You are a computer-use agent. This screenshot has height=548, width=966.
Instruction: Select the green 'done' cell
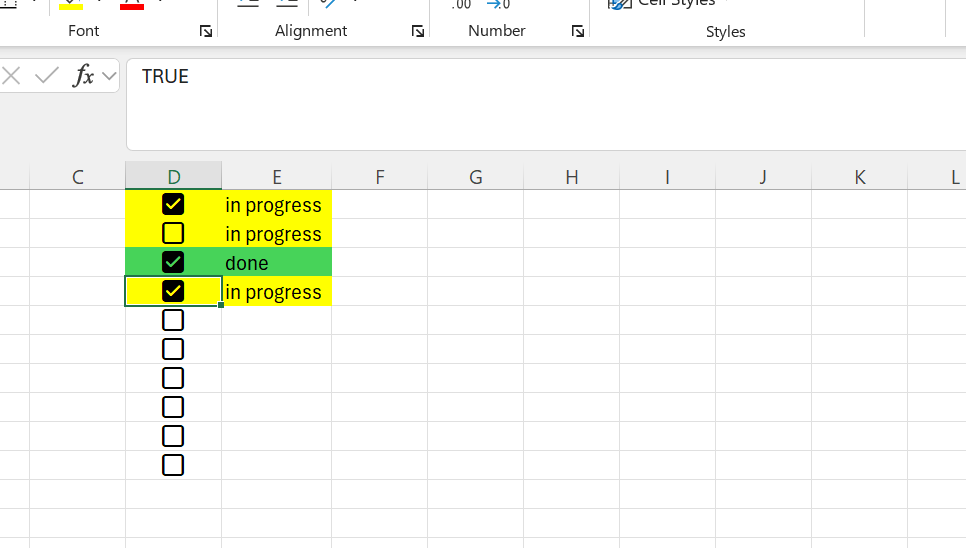click(x=277, y=262)
